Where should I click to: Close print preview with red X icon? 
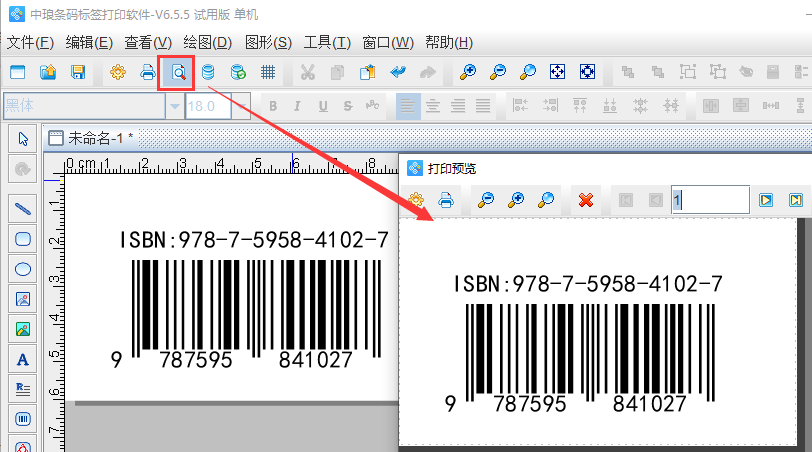point(586,200)
